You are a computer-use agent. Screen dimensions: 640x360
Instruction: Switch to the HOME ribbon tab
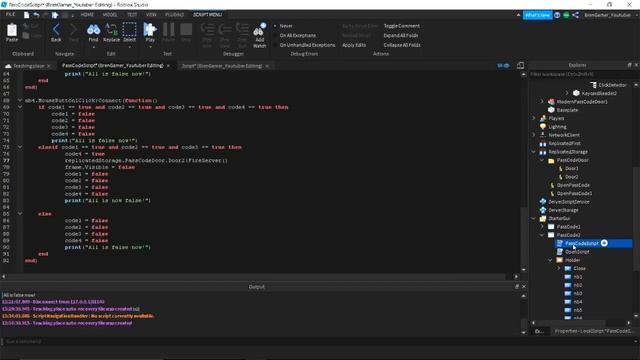(x=87, y=14)
